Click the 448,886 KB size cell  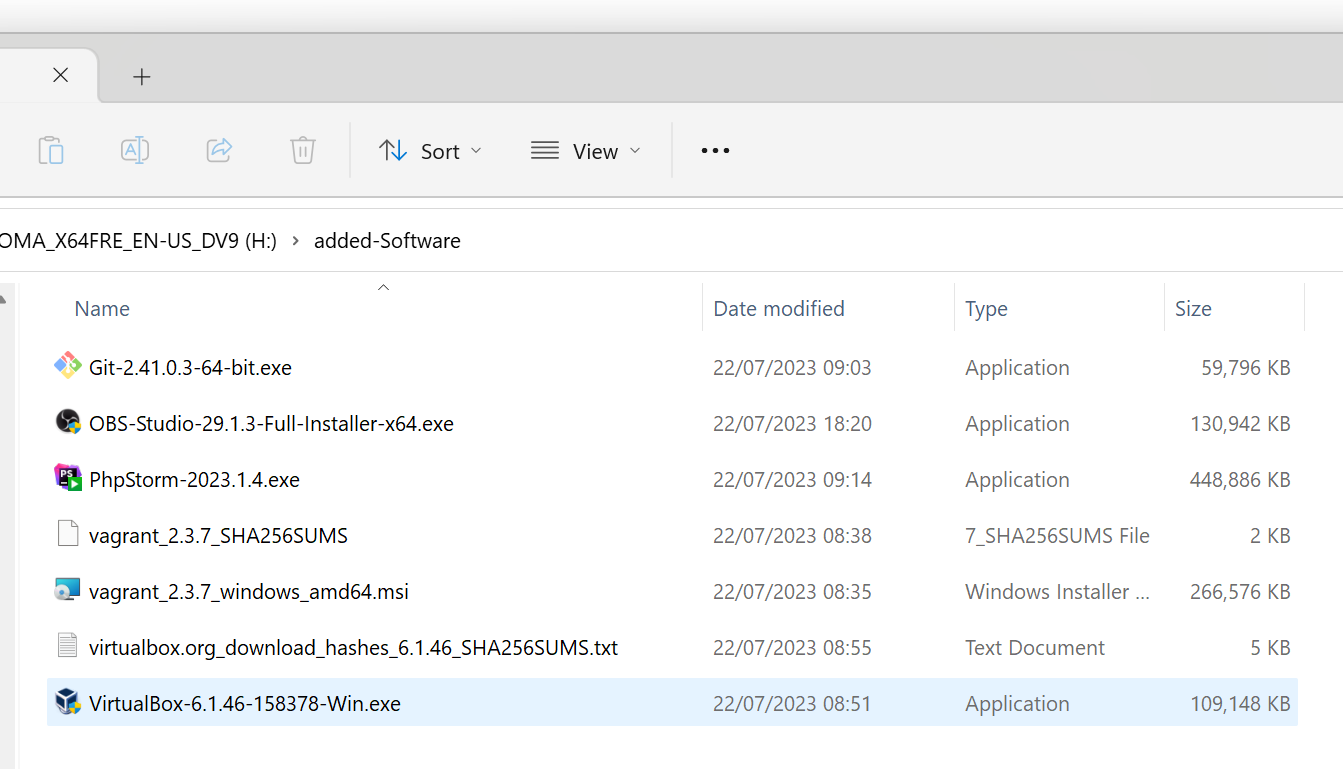pyautogui.click(x=1240, y=480)
